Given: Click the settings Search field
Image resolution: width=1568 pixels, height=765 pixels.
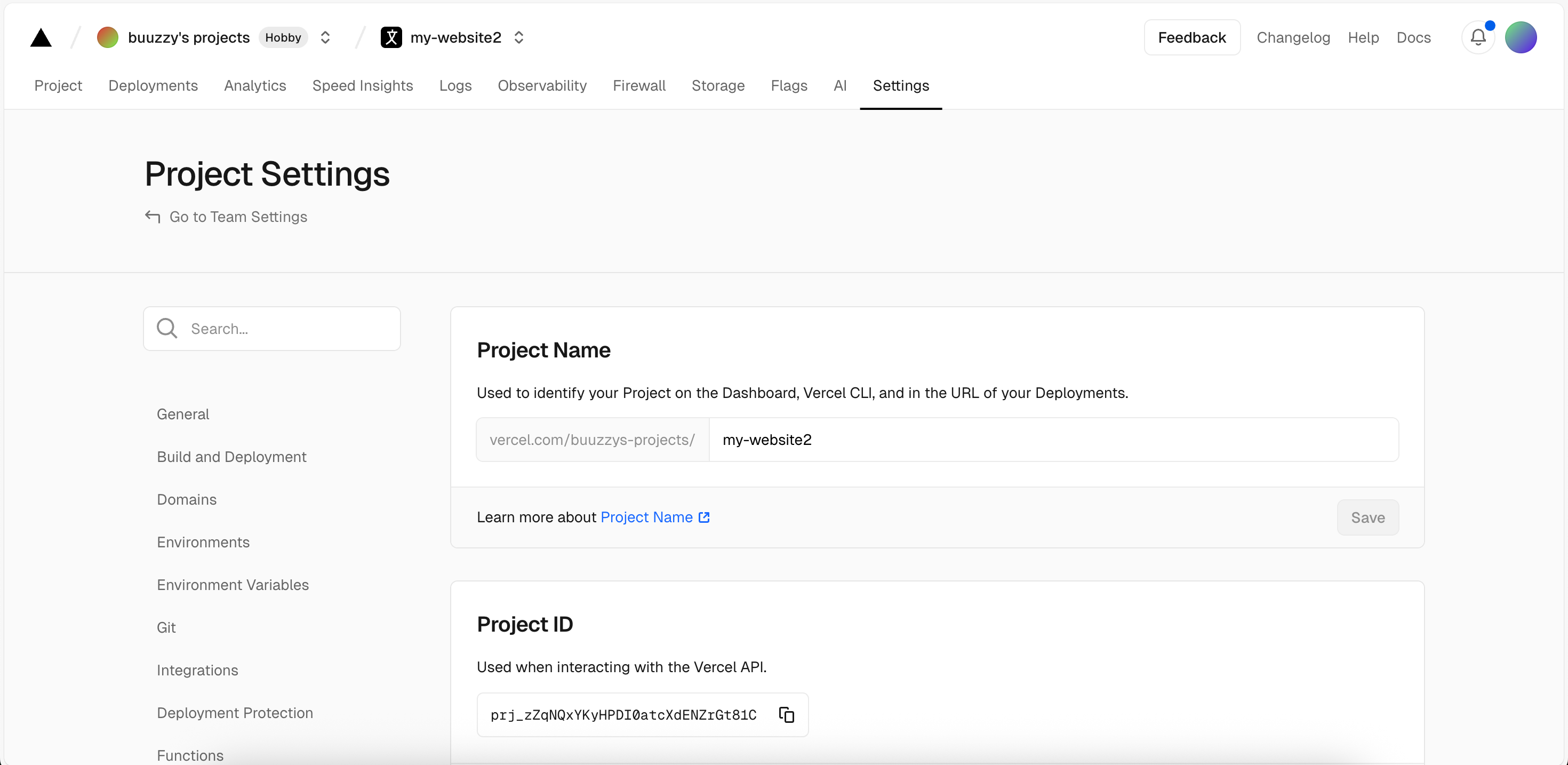Looking at the screenshot, I should [272, 328].
